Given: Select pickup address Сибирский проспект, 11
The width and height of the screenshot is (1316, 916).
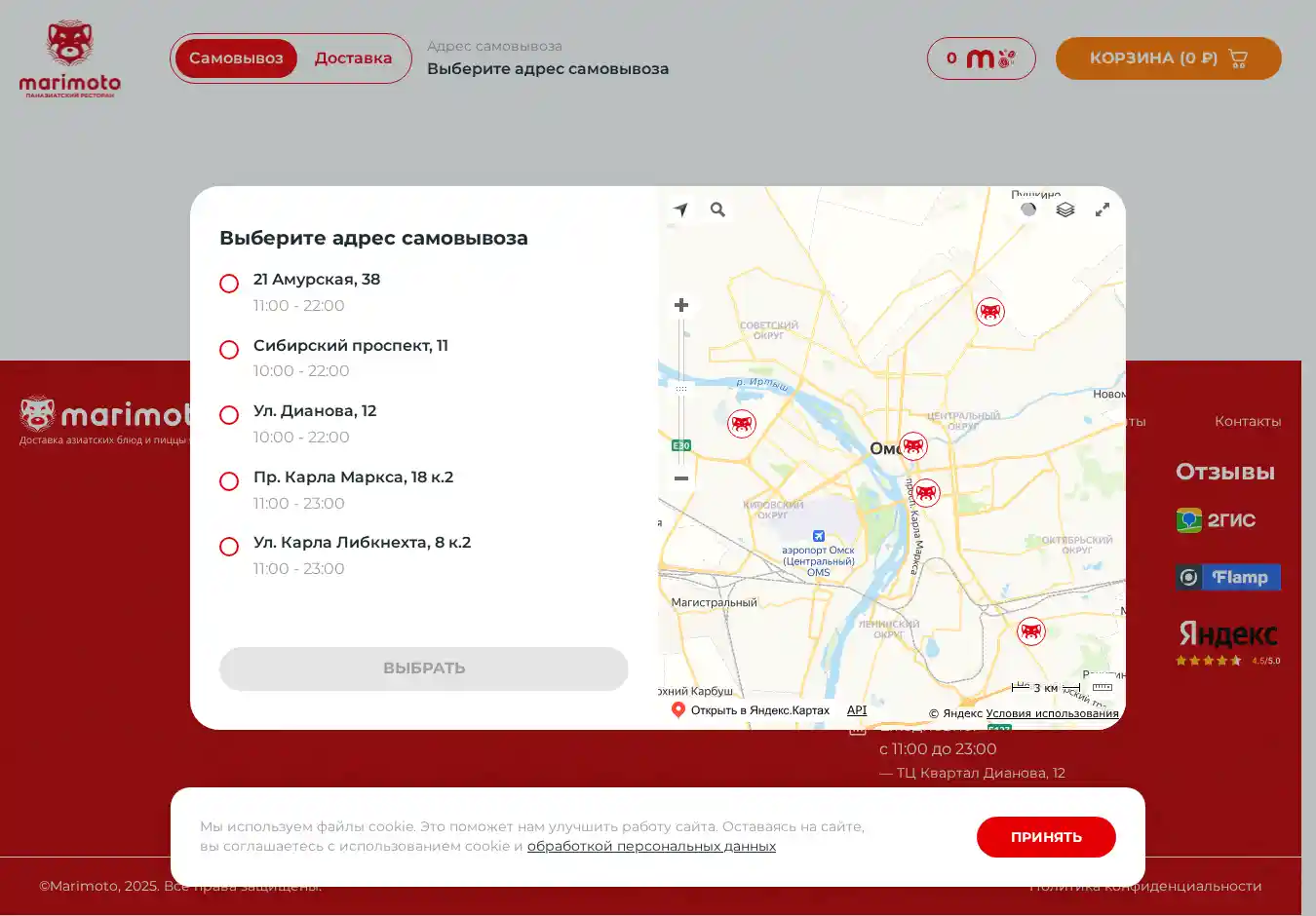Looking at the screenshot, I should 229,350.
